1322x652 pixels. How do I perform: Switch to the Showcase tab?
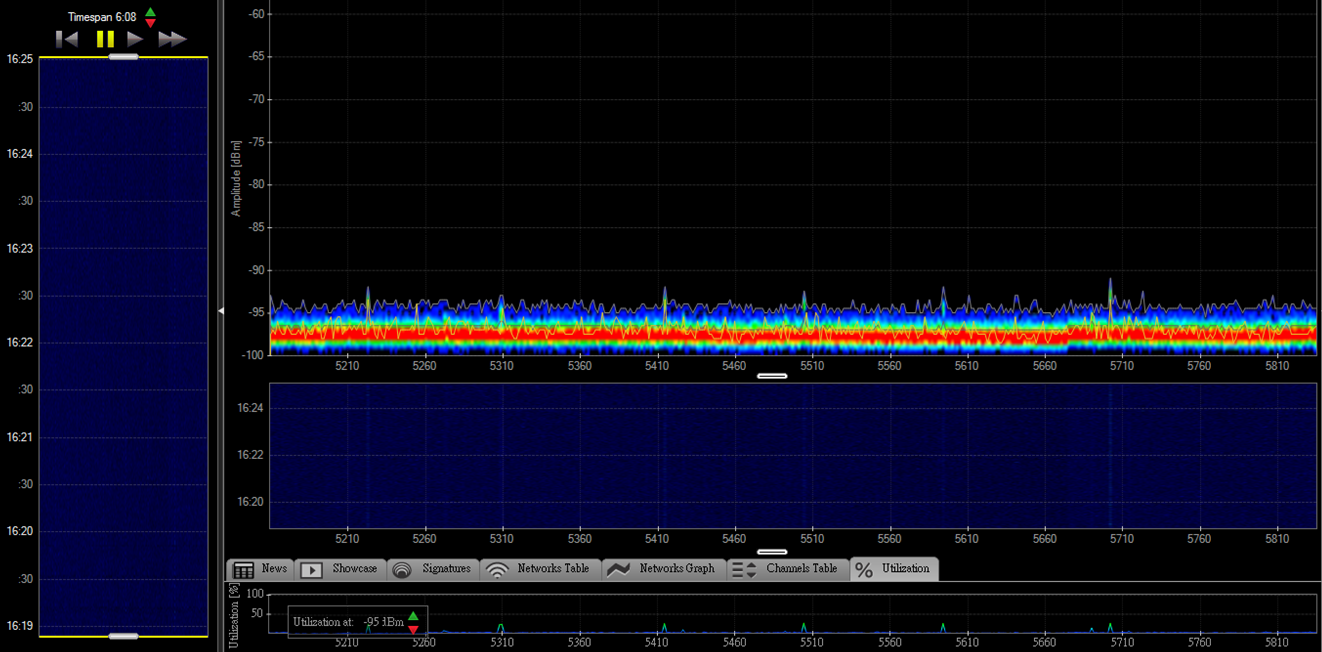(x=340, y=569)
